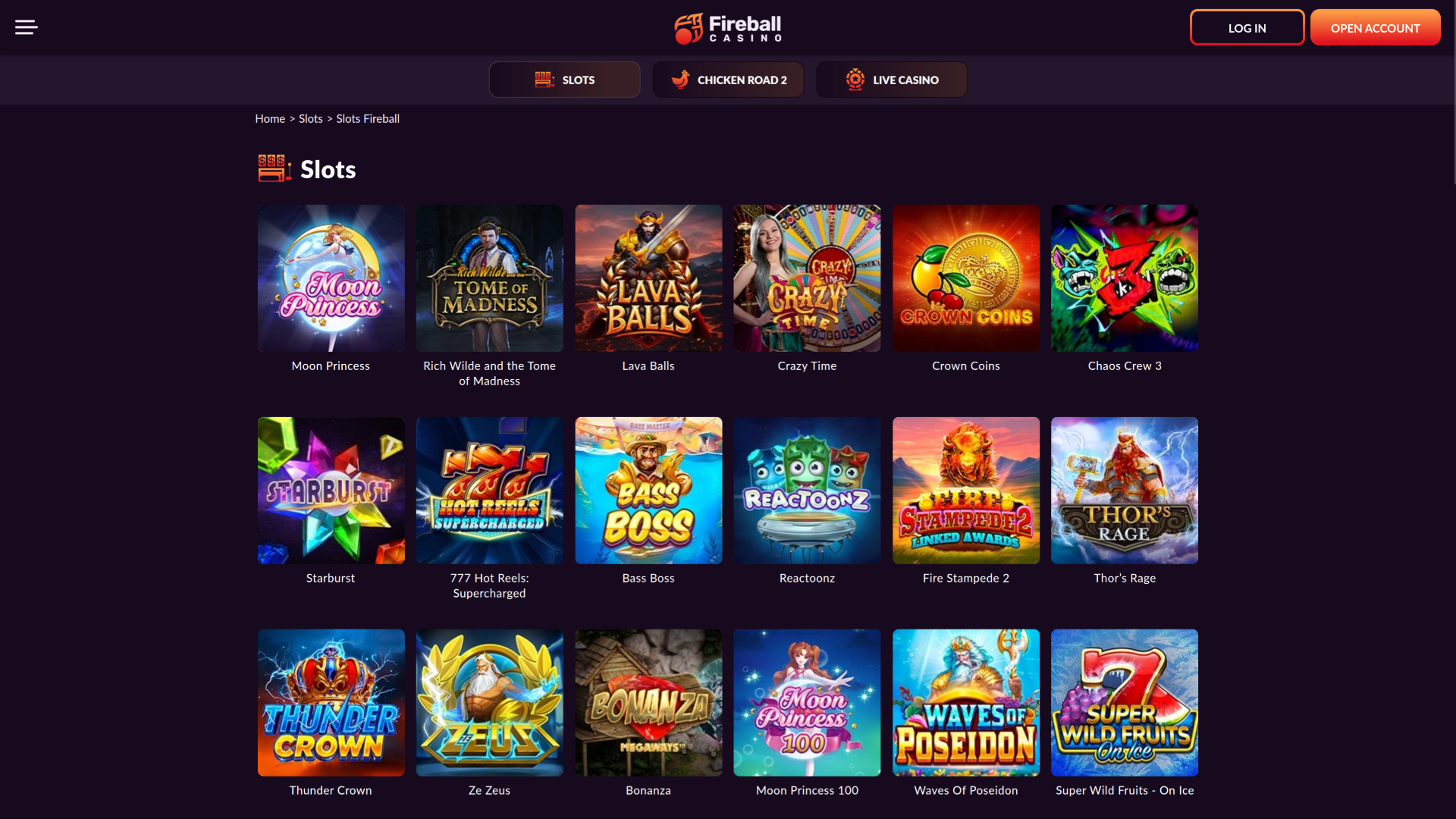The height and width of the screenshot is (819, 1456).
Task: Click the Slots breadcrumb link
Action: click(x=310, y=118)
